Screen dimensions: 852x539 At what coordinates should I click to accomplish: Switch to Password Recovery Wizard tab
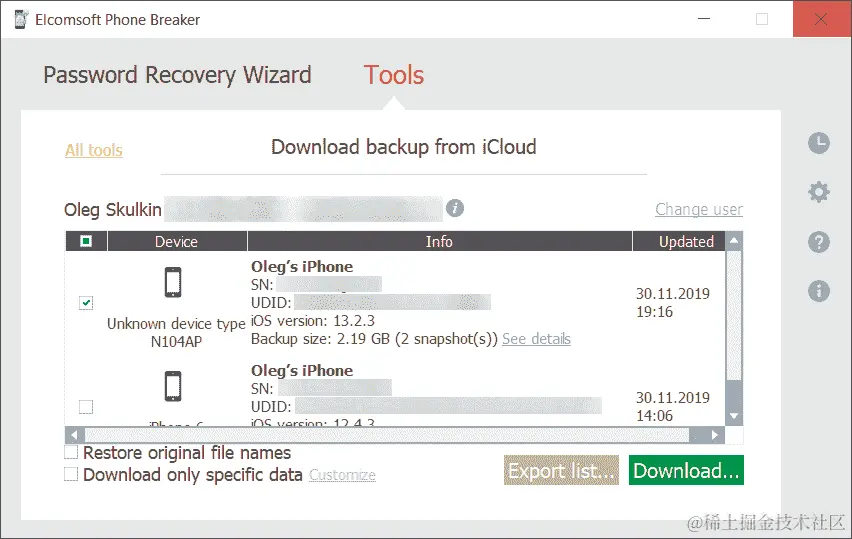pyautogui.click(x=177, y=75)
